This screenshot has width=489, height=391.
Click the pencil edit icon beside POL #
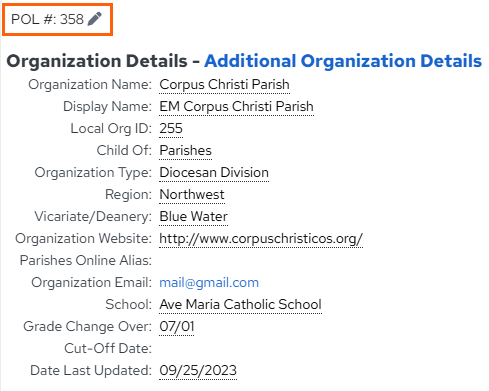click(94, 19)
